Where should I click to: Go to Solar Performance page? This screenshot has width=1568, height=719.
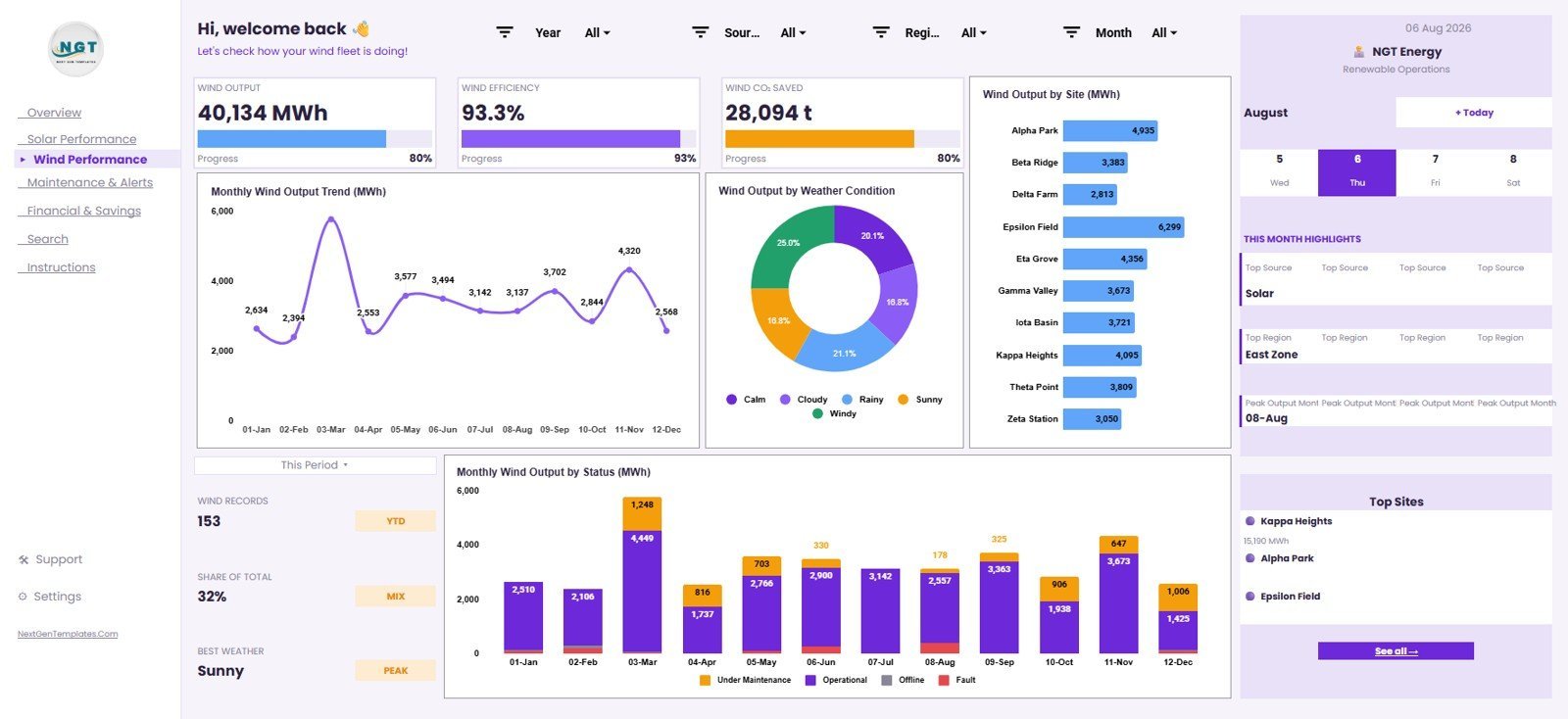(x=81, y=139)
